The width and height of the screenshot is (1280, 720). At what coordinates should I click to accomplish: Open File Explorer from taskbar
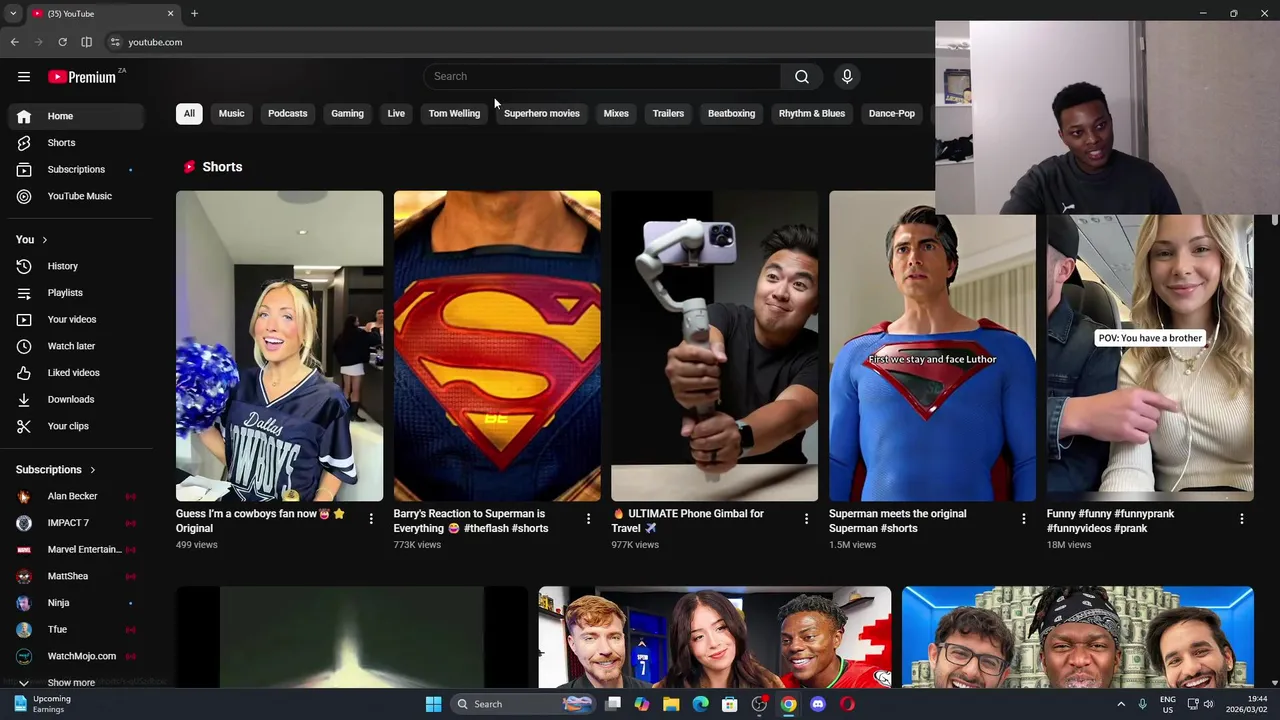671,704
